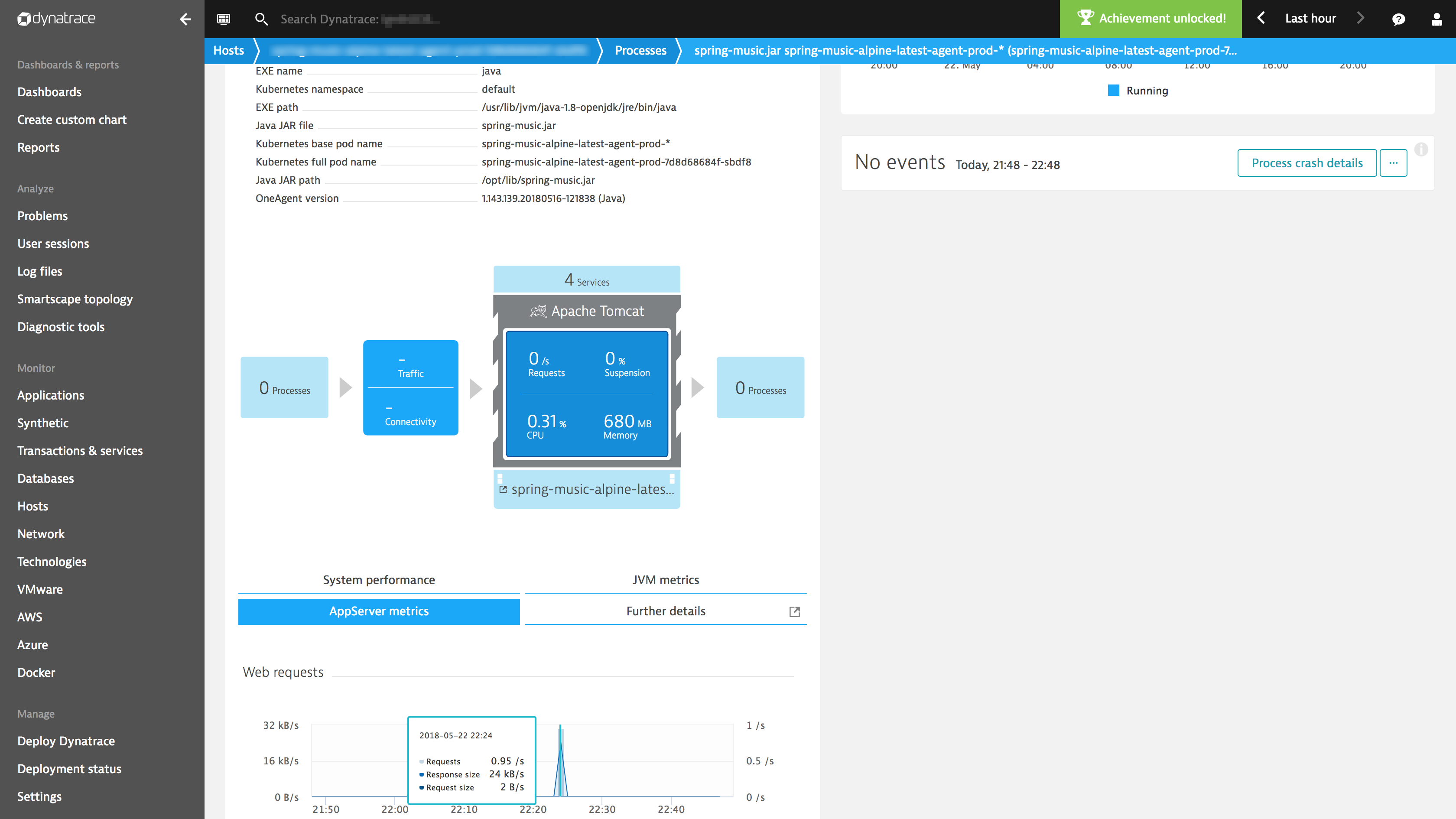Open Diagnostic tools
The image size is (1456, 819).
[x=61, y=327]
